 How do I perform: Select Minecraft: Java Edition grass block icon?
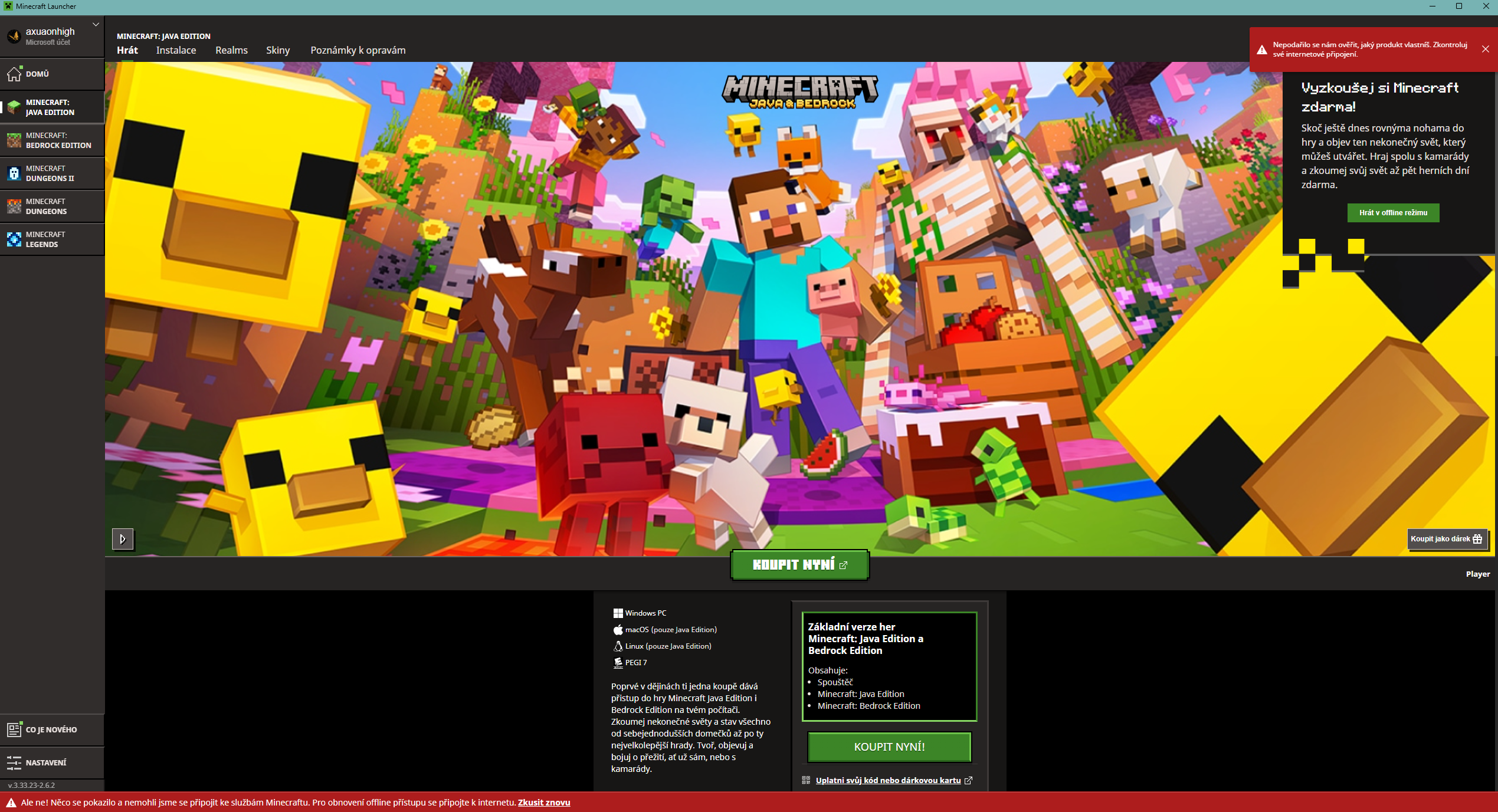tap(14, 107)
